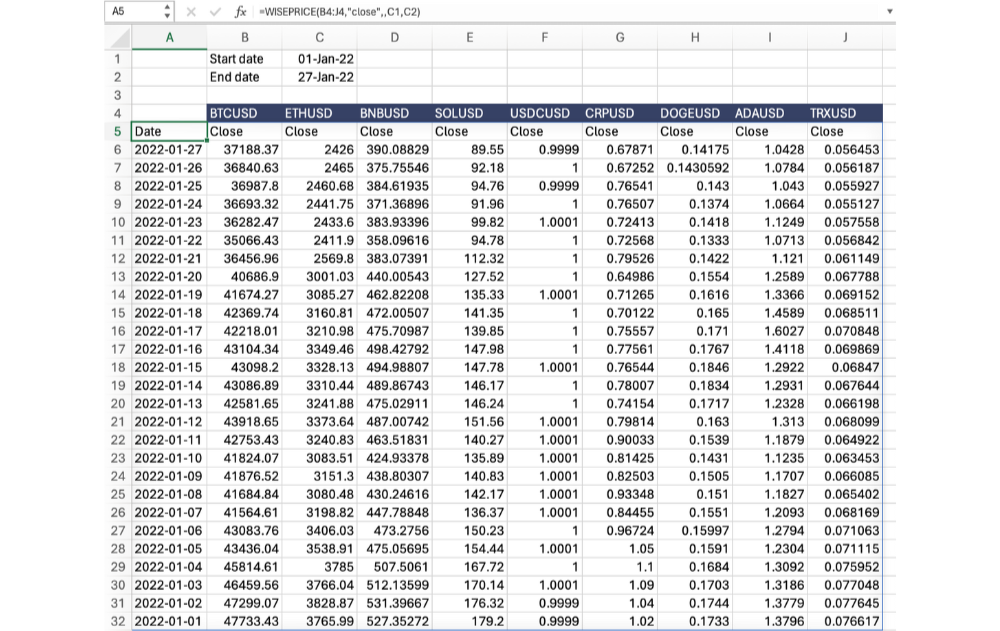Click the End date value 27-Jan-22

(x=319, y=77)
